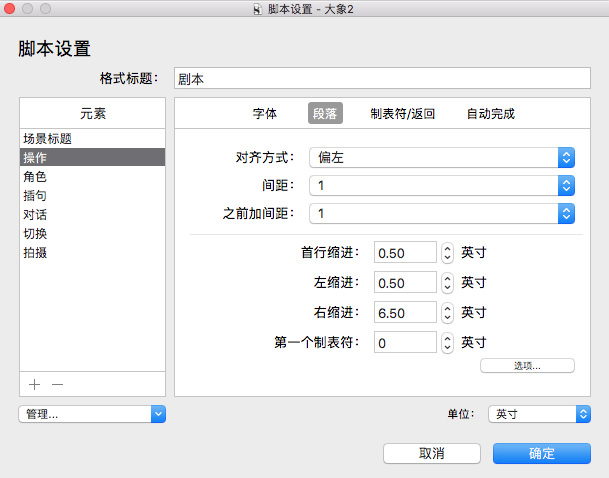Go to the 自动完成 tab
609x478 pixels.
click(x=491, y=113)
